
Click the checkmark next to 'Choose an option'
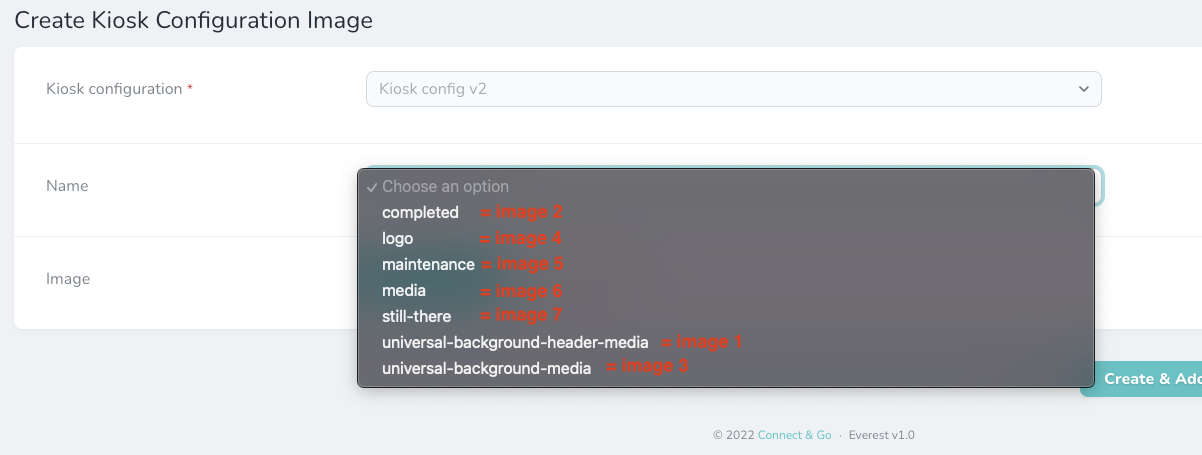click(371, 187)
